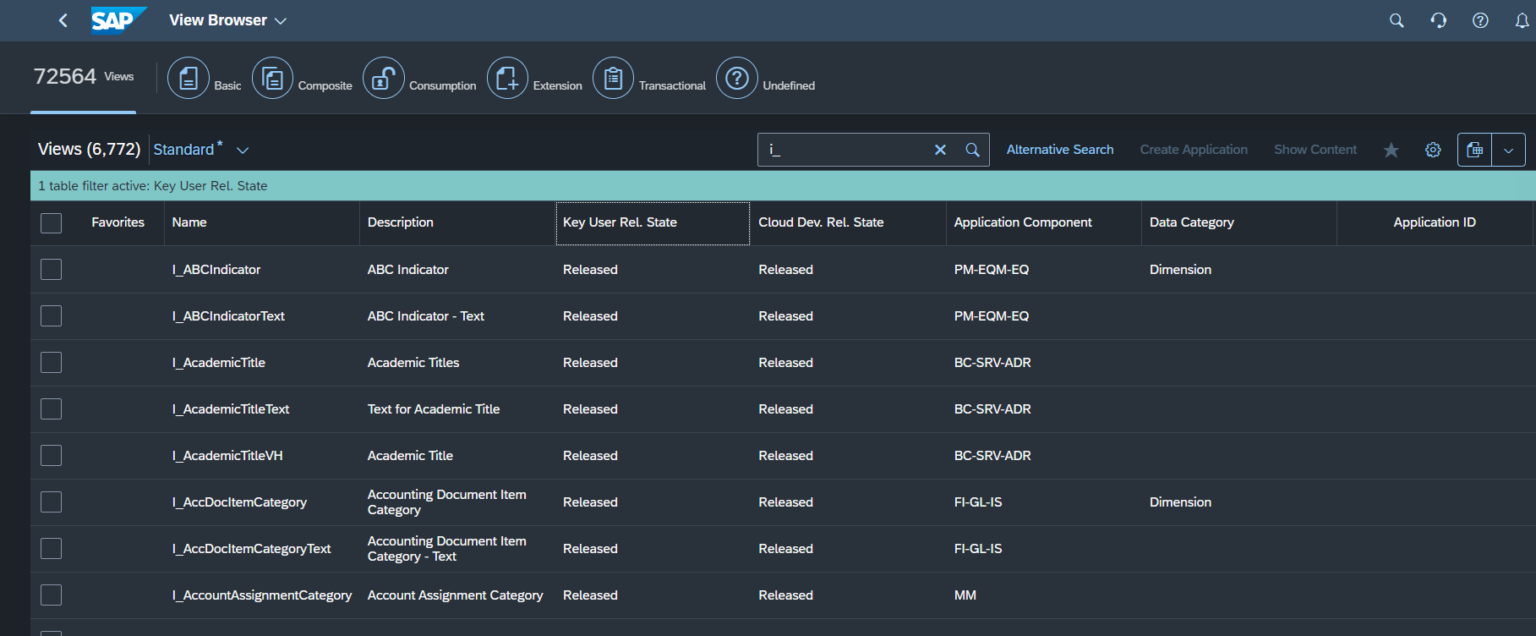Open the export spreadsheet icon
Screen dimensions: 1536x636
point(1473,149)
